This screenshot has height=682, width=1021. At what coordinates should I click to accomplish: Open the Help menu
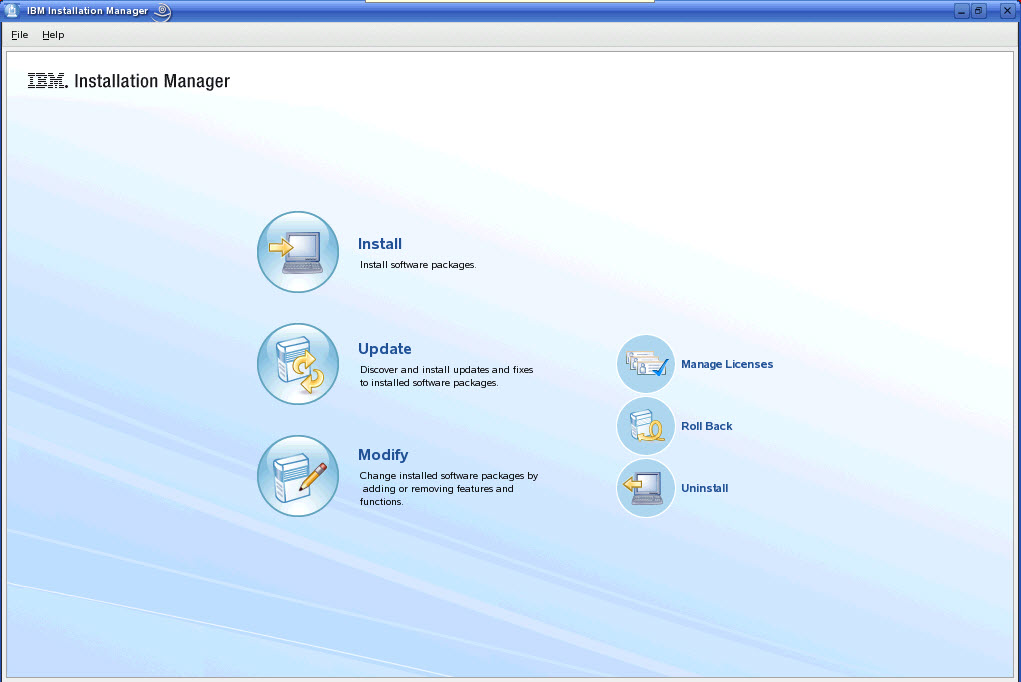coord(53,35)
